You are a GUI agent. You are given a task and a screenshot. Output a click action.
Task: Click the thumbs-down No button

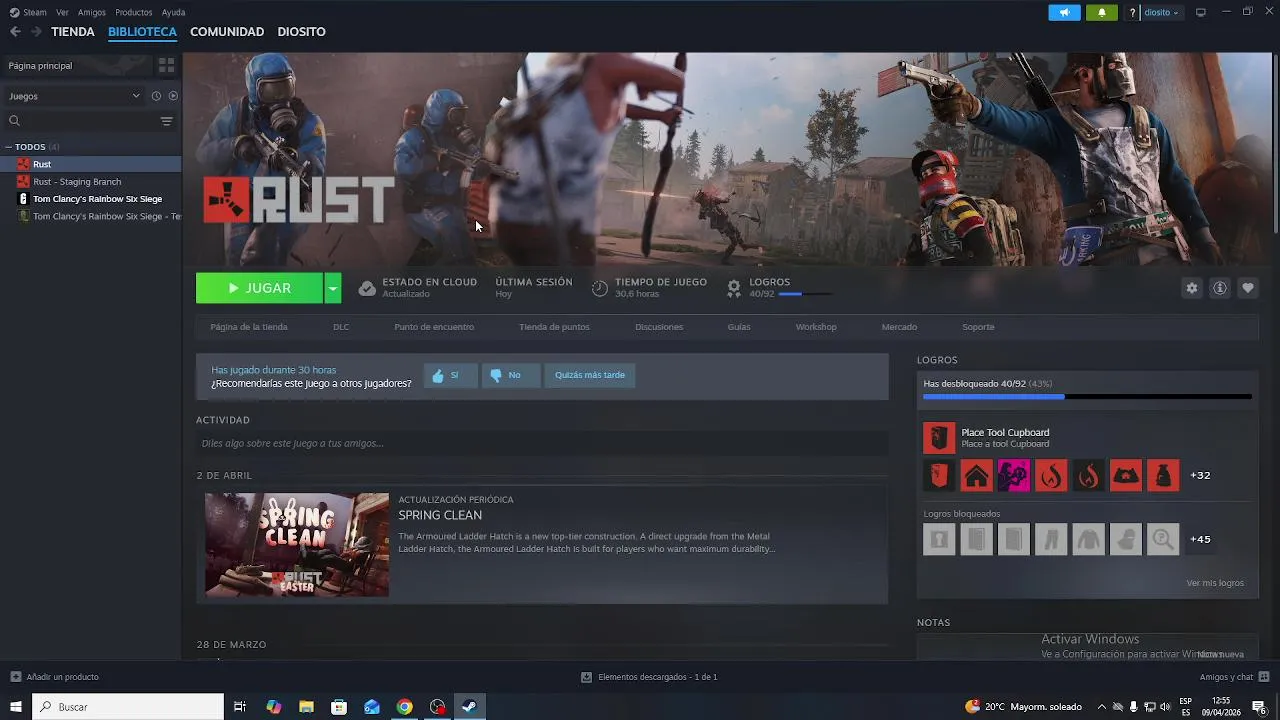point(510,375)
